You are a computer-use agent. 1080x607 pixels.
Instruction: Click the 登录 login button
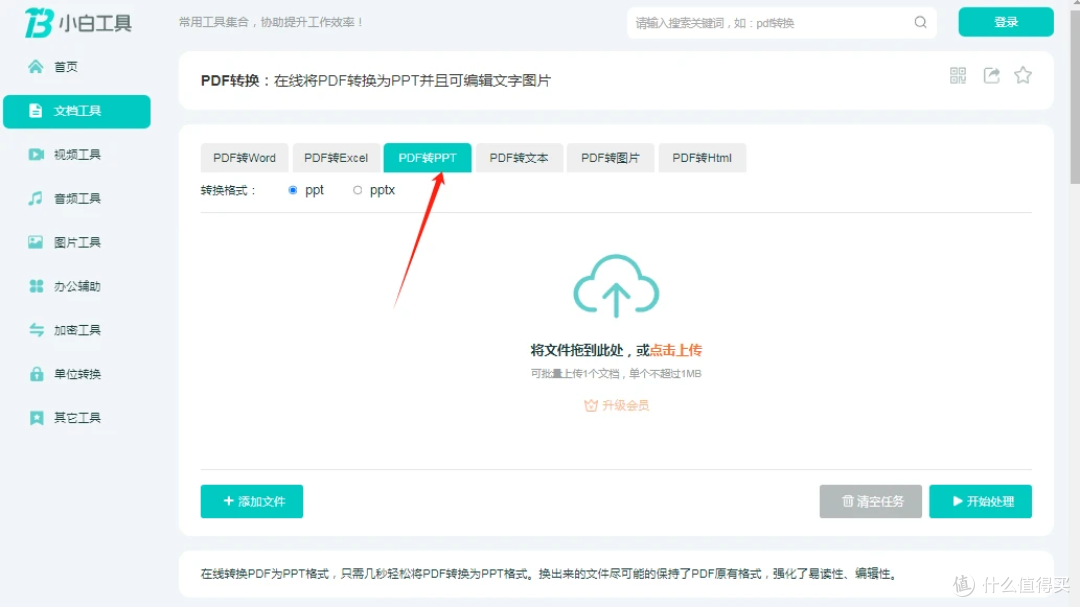click(1006, 22)
